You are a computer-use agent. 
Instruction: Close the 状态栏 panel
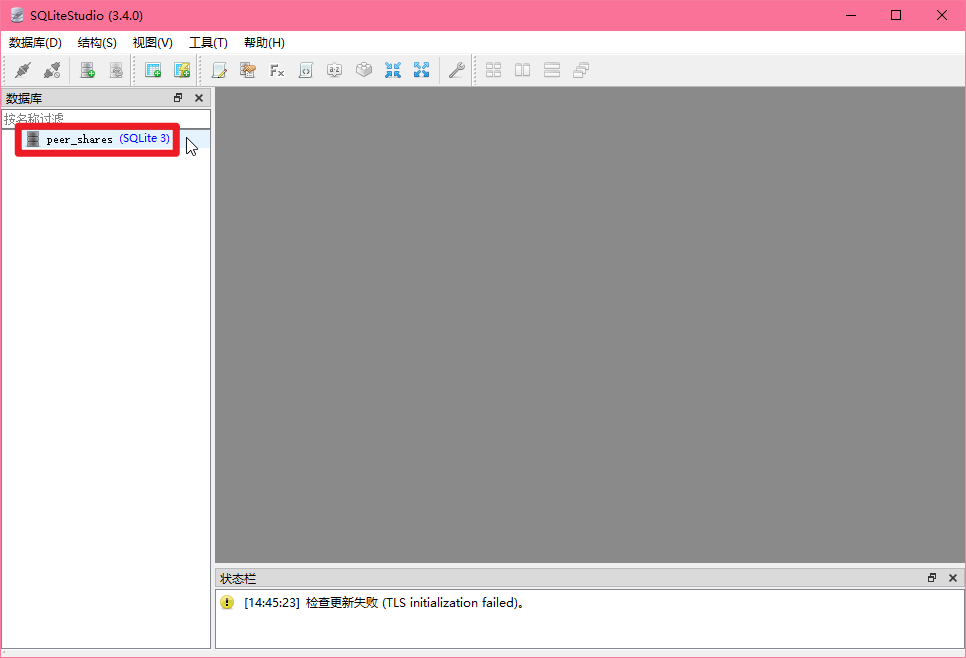pos(952,578)
